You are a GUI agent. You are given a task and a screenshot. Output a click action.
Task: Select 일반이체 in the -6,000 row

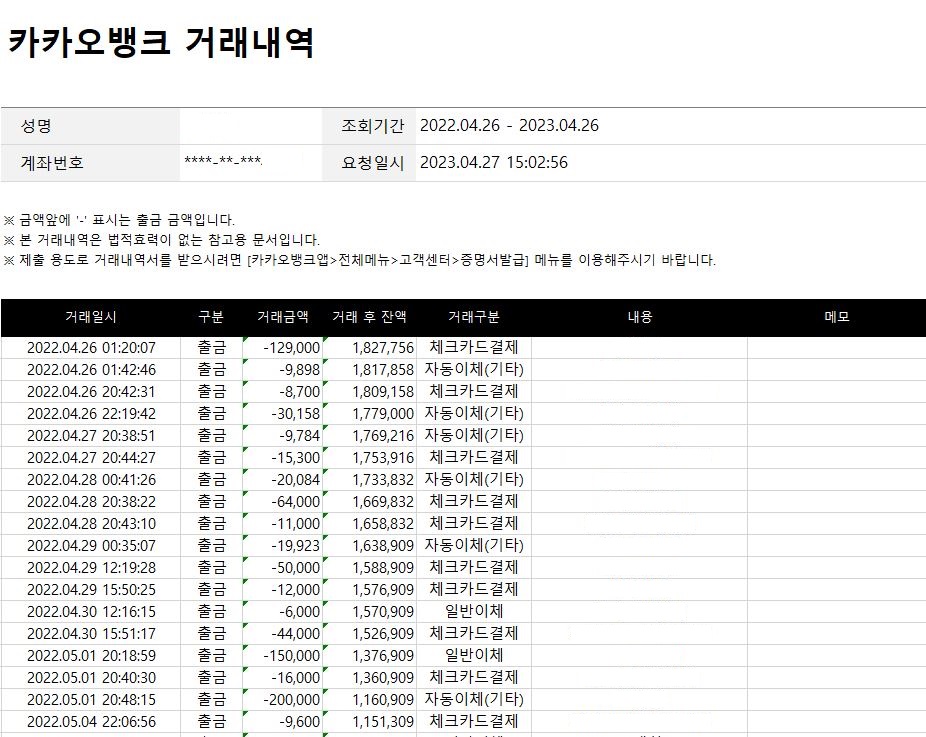pyautogui.click(x=474, y=611)
